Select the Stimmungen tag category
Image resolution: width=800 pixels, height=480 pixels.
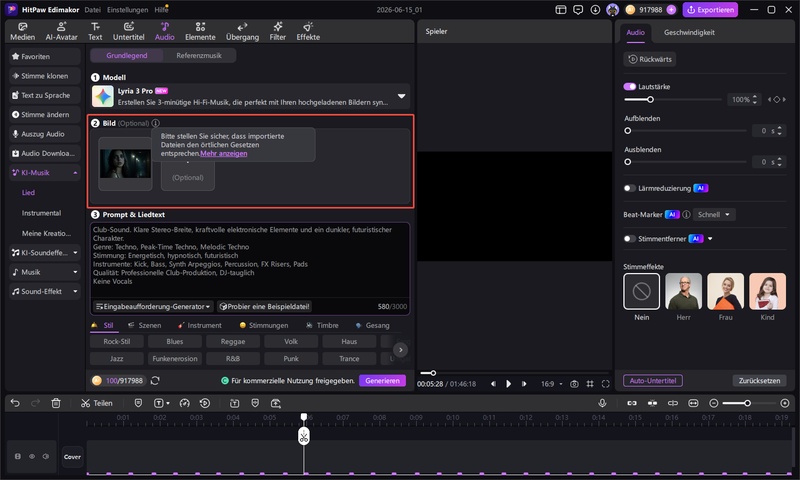(264, 325)
